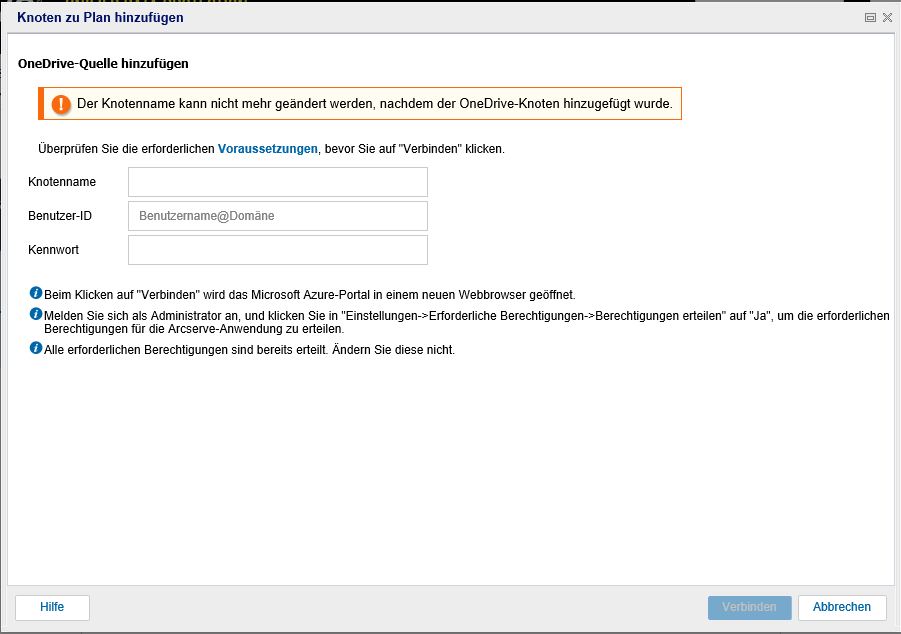Click the Verbinden button

click(x=749, y=607)
